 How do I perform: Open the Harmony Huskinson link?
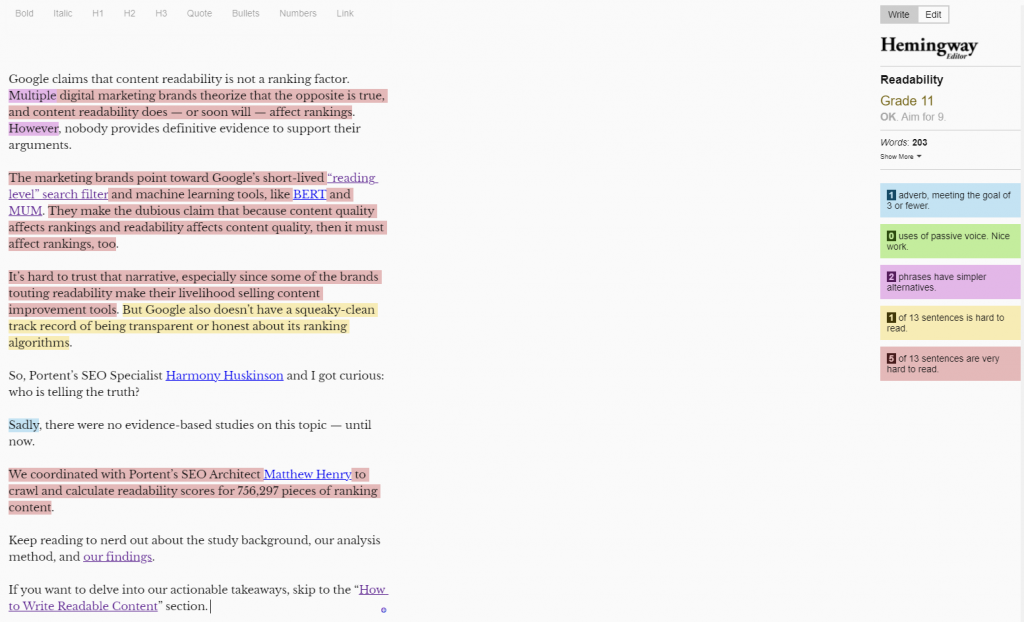pyautogui.click(x=224, y=376)
